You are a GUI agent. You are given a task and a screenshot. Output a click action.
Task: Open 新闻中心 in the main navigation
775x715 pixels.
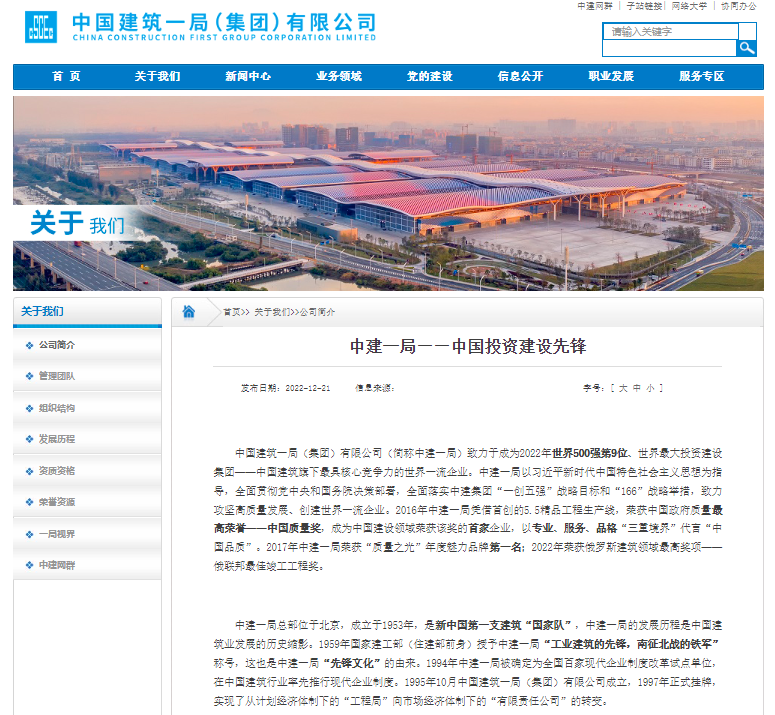click(x=248, y=77)
